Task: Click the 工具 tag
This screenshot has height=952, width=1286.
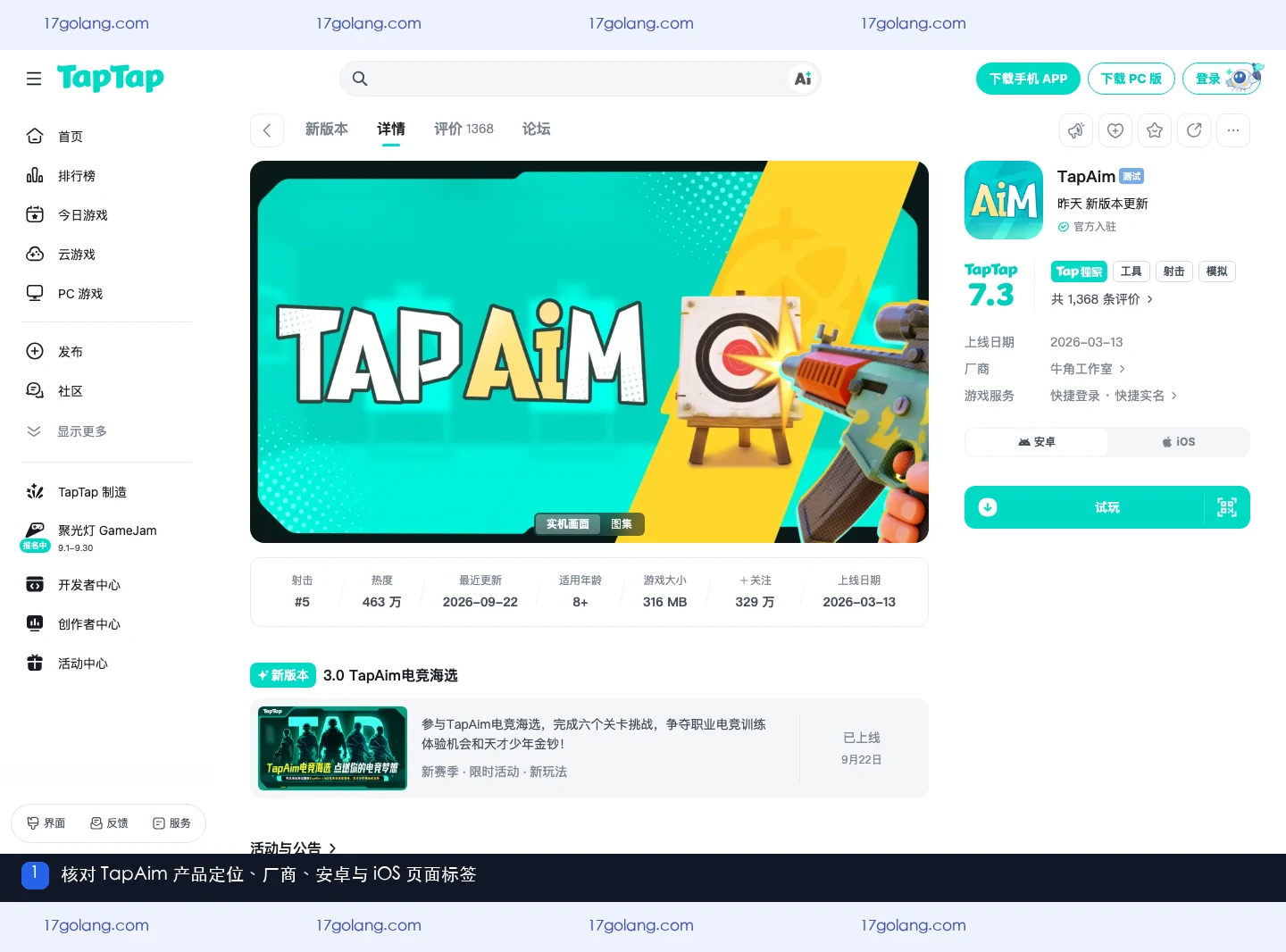Action: click(x=1132, y=271)
